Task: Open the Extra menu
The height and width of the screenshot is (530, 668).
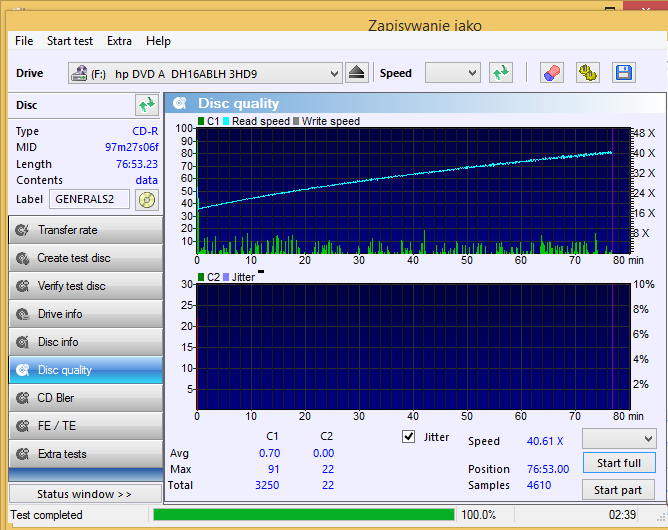Action: (119, 41)
